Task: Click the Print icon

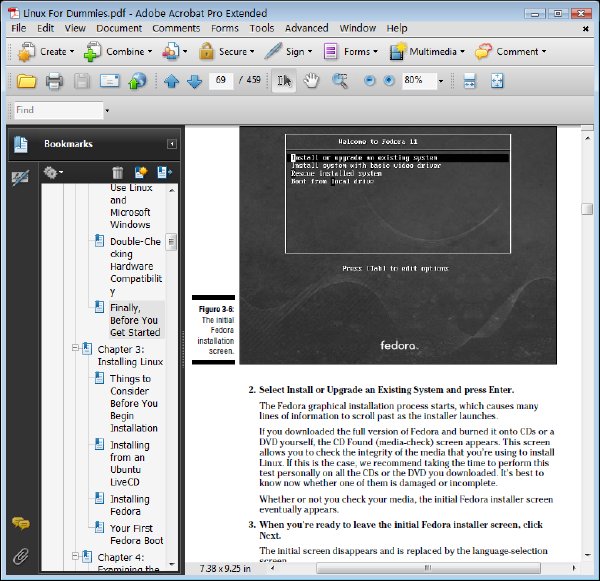Action: pyautogui.click(x=54, y=81)
